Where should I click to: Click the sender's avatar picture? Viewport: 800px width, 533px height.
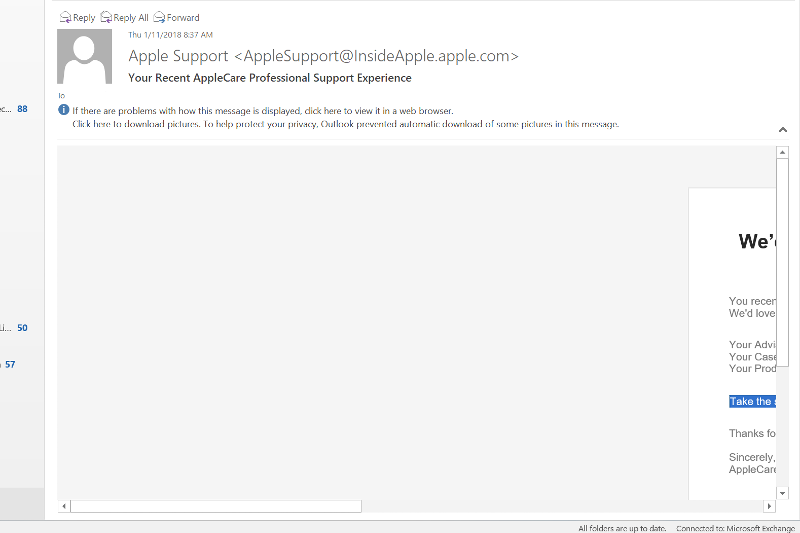[x=84, y=56]
